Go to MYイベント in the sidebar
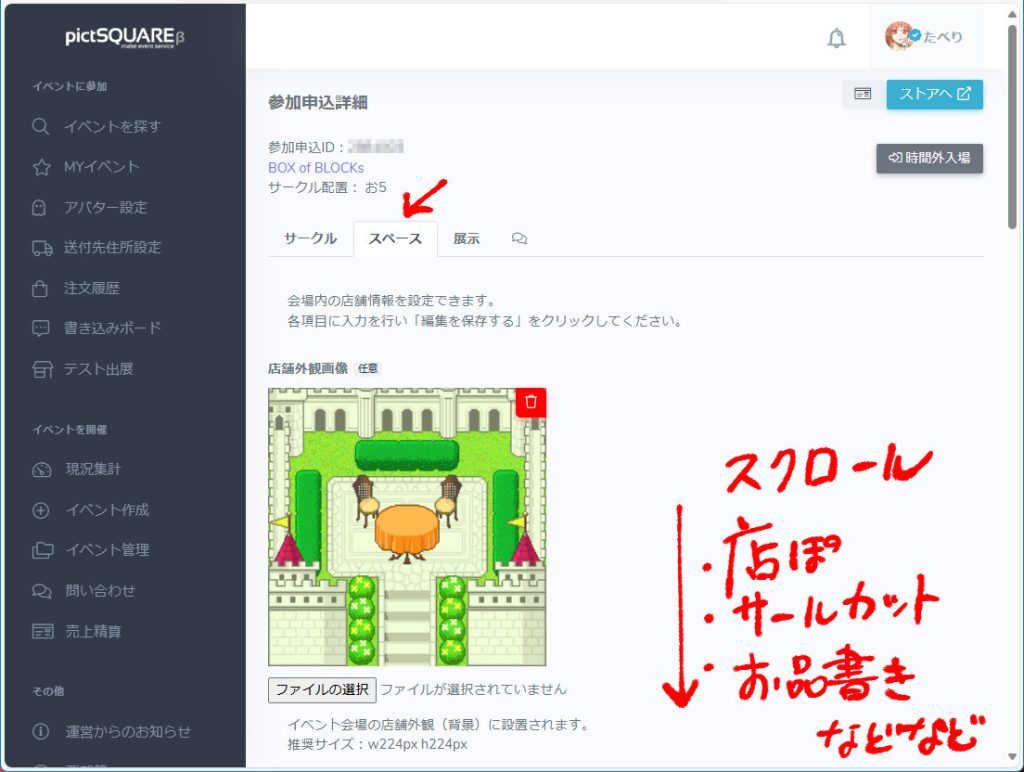Screen dimensions: 1024x772 [101, 167]
